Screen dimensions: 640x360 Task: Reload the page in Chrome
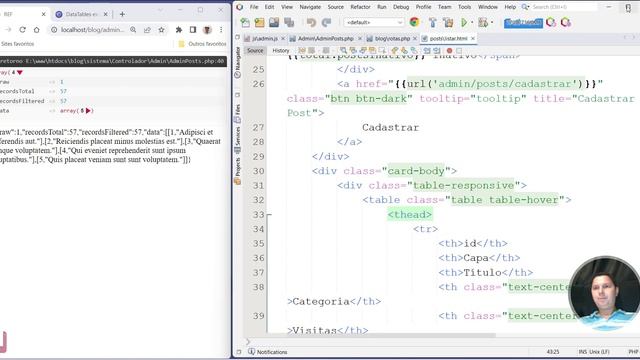tap(22, 30)
